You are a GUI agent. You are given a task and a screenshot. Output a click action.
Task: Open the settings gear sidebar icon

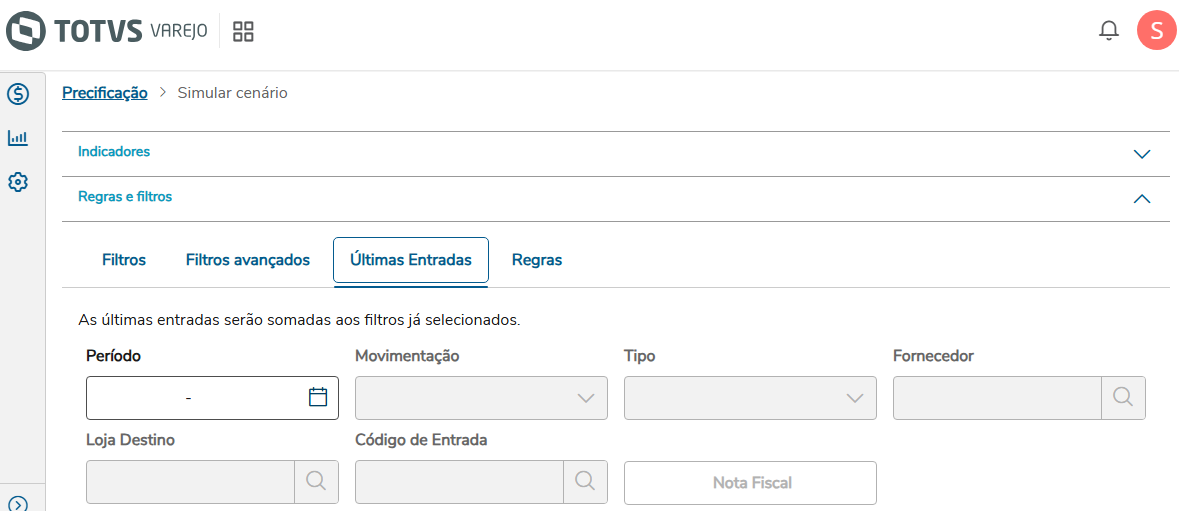point(17,182)
